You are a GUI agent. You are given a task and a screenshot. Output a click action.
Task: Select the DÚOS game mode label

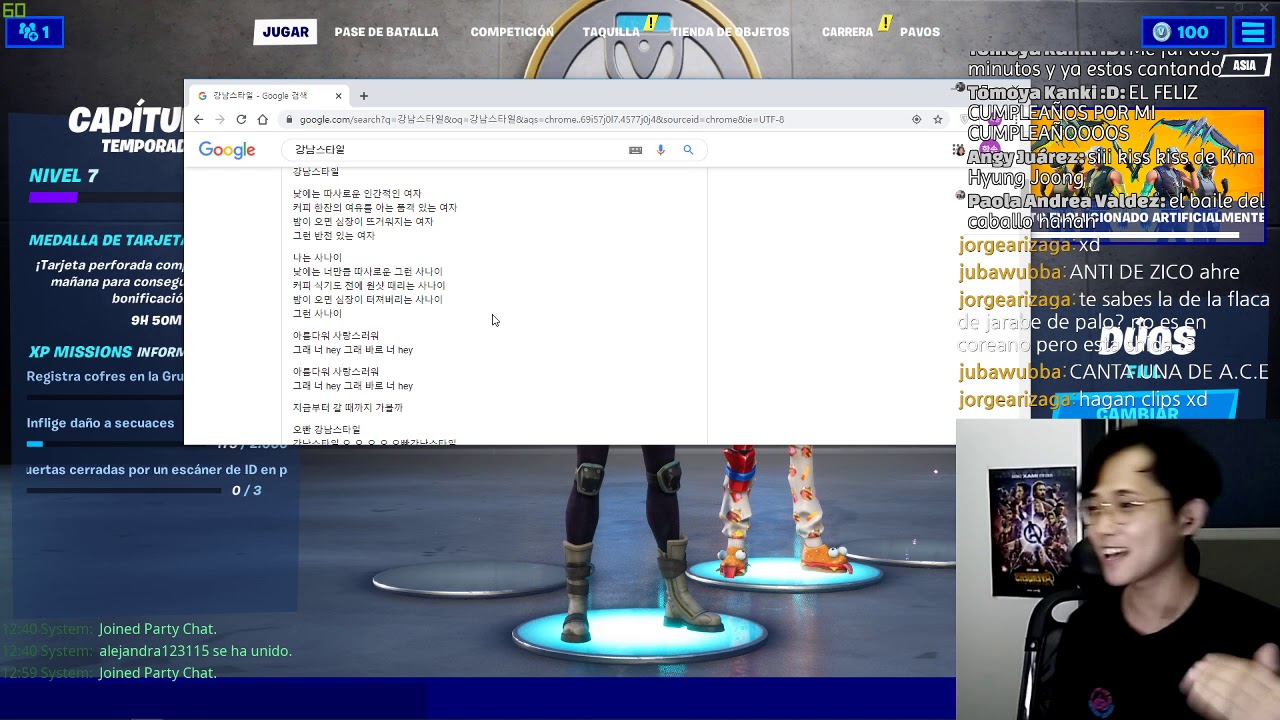(1146, 341)
